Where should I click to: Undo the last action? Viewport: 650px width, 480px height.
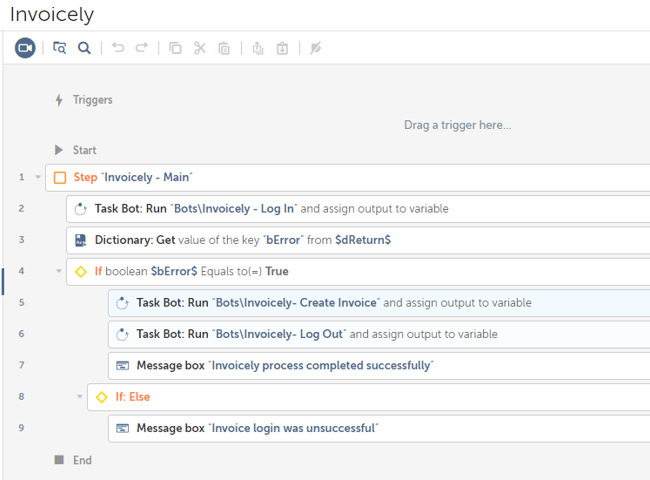pos(118,48)
